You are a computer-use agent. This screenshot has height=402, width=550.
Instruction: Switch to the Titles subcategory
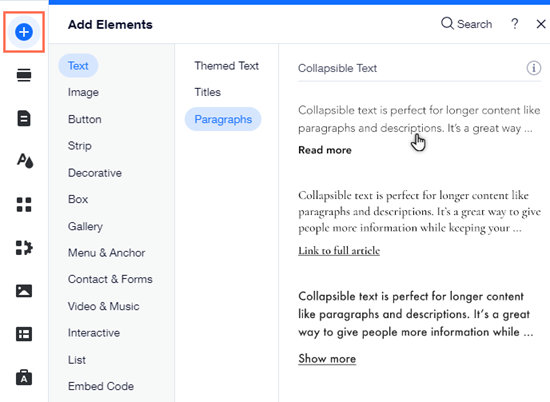[208, 92]
